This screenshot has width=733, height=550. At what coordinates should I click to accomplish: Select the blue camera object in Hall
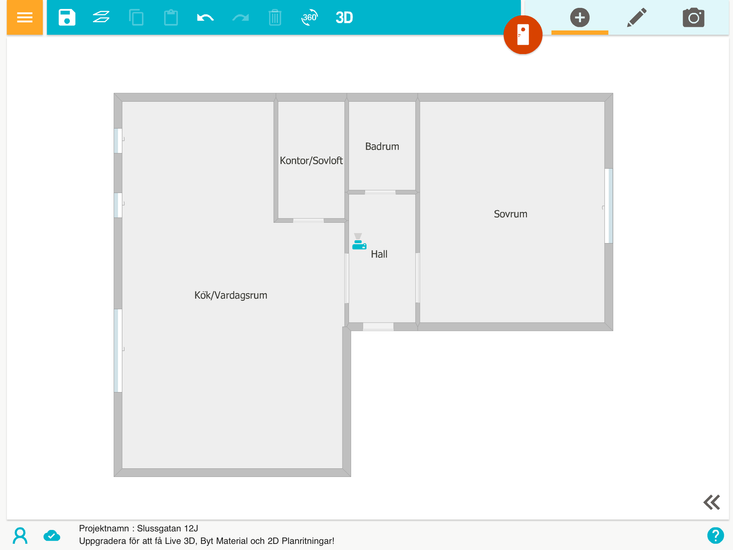(x=359, y=242)
